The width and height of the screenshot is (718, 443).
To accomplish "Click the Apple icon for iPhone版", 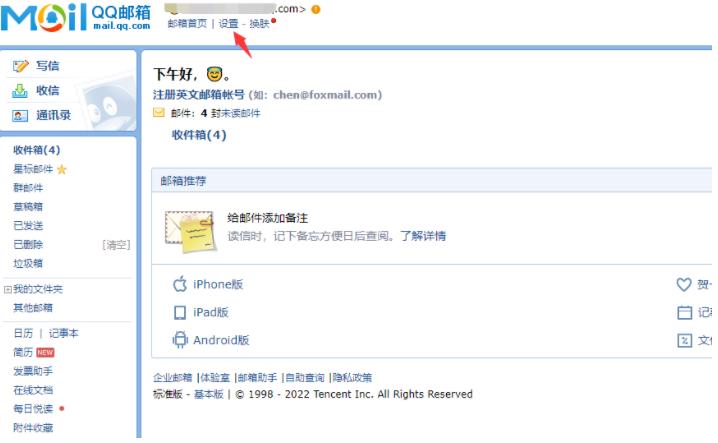I will tap(180, 284).
